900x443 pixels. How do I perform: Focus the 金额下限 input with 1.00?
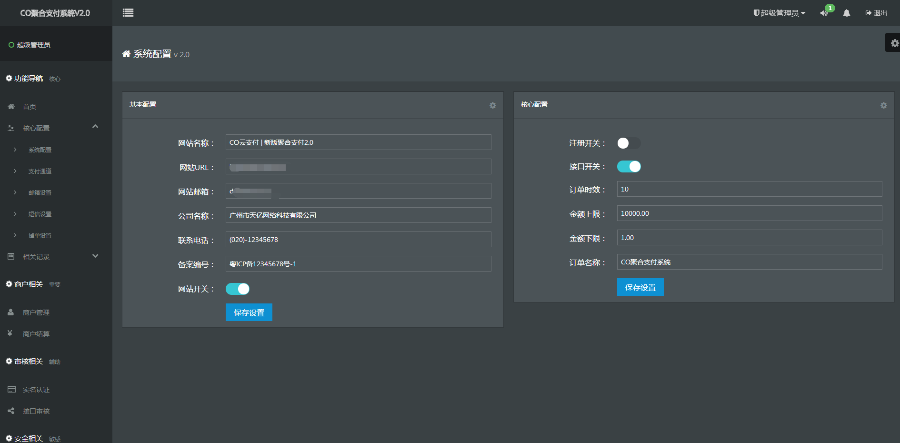pos(750,237)
